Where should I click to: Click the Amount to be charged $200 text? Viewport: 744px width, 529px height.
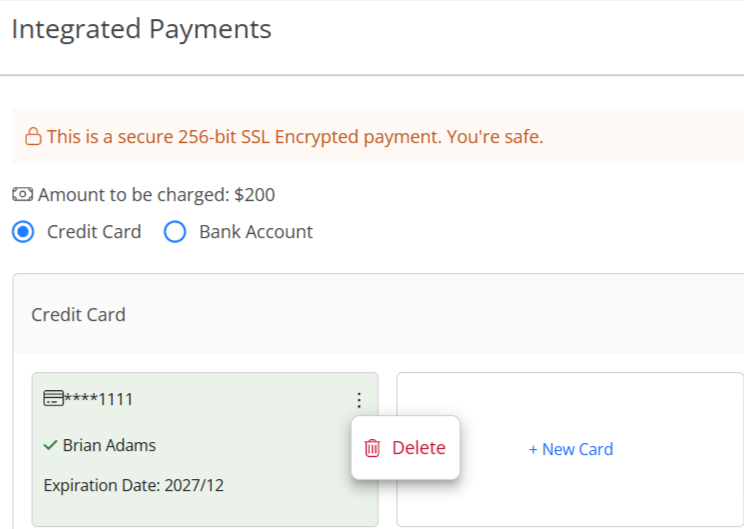pos(157,195)
